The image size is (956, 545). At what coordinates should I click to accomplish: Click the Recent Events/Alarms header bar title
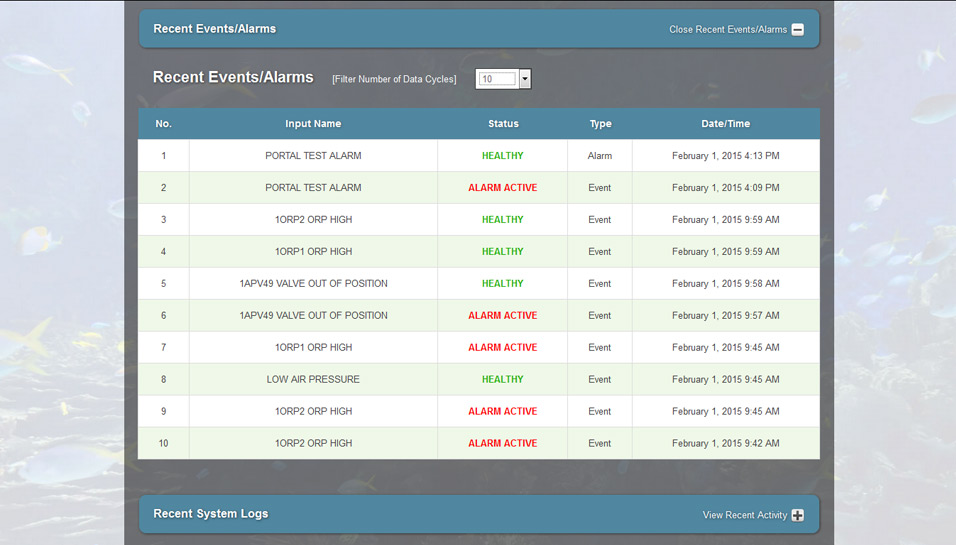(215, 29)
